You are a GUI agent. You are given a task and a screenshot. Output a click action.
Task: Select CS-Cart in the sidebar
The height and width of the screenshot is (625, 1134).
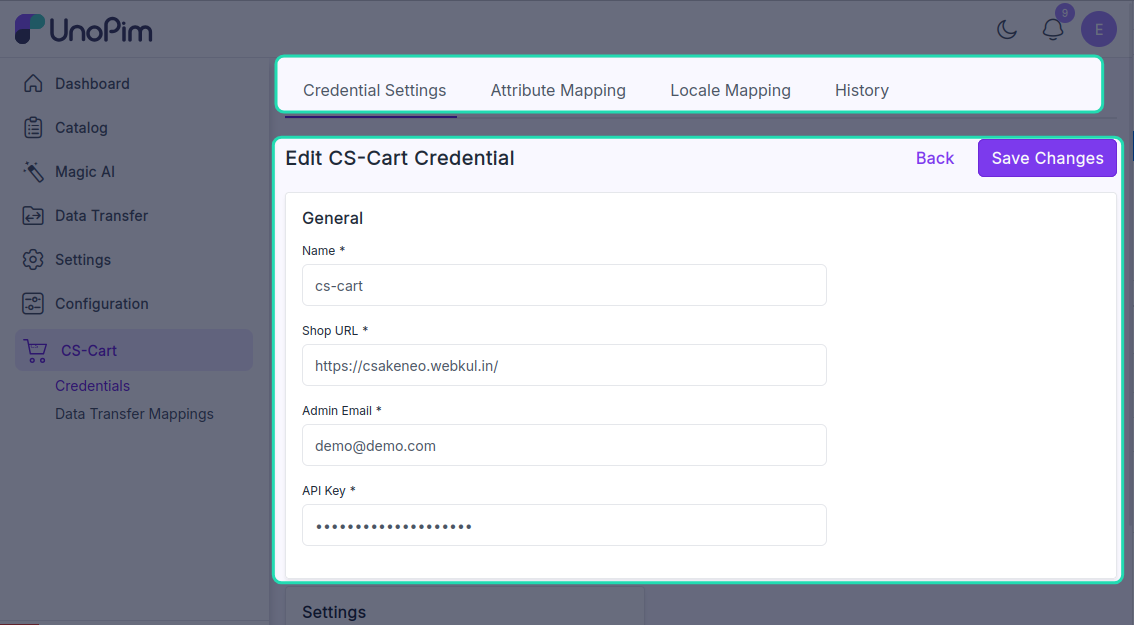pos(134,350)
